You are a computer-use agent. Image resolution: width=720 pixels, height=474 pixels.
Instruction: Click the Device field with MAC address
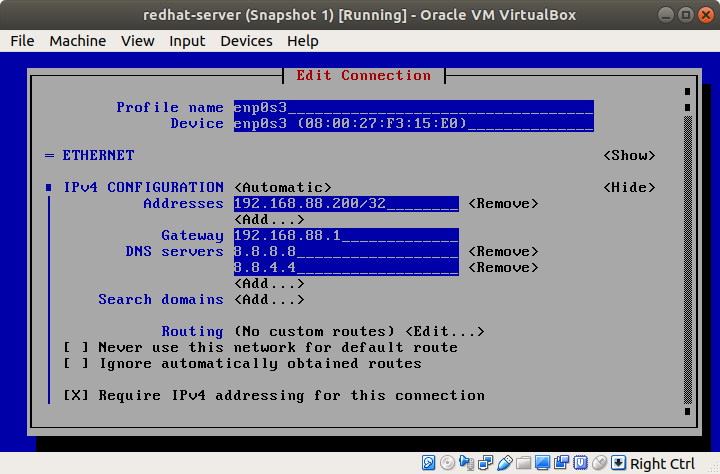click(x=414, y=124)
